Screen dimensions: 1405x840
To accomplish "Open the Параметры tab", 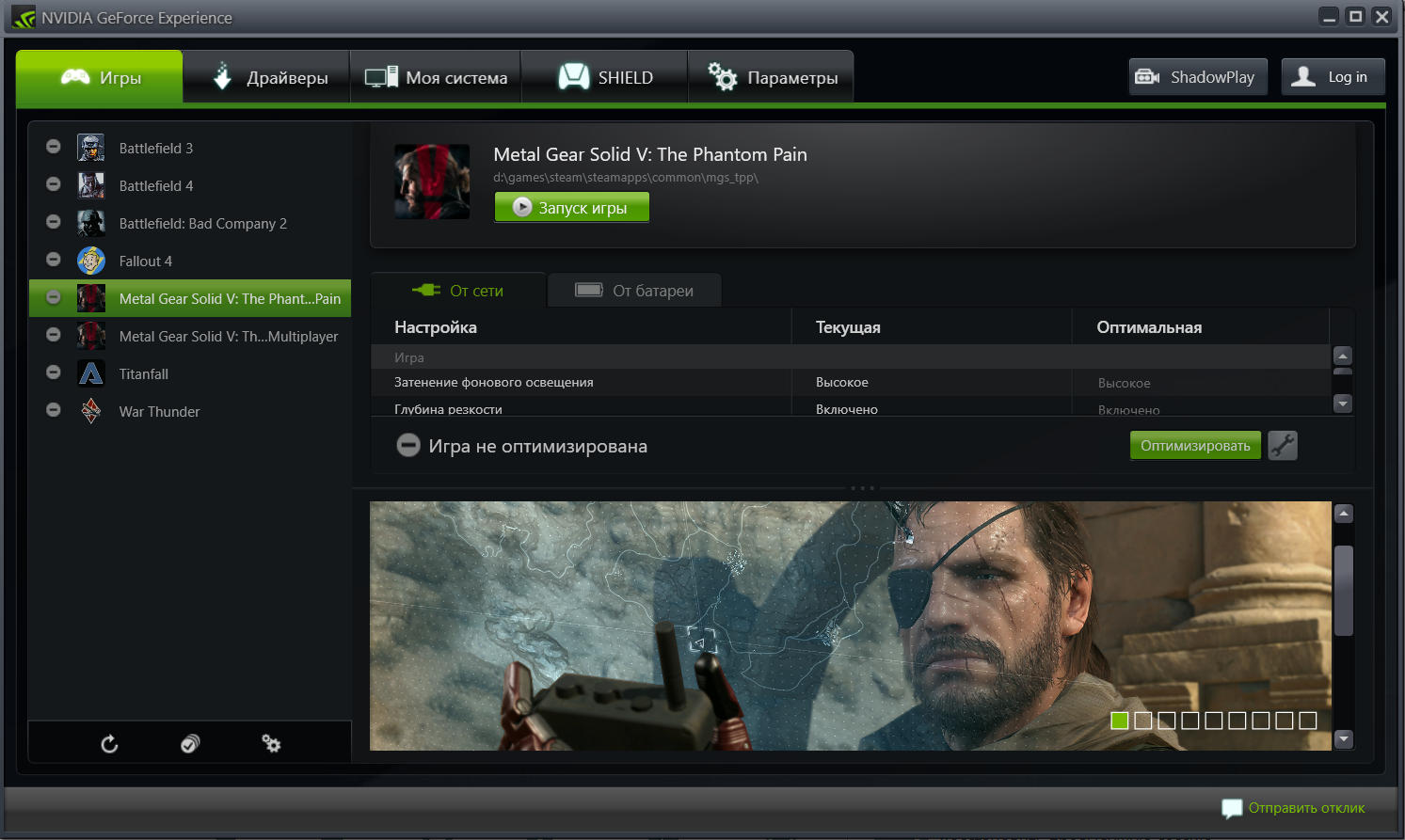I will tap(772, 77).
